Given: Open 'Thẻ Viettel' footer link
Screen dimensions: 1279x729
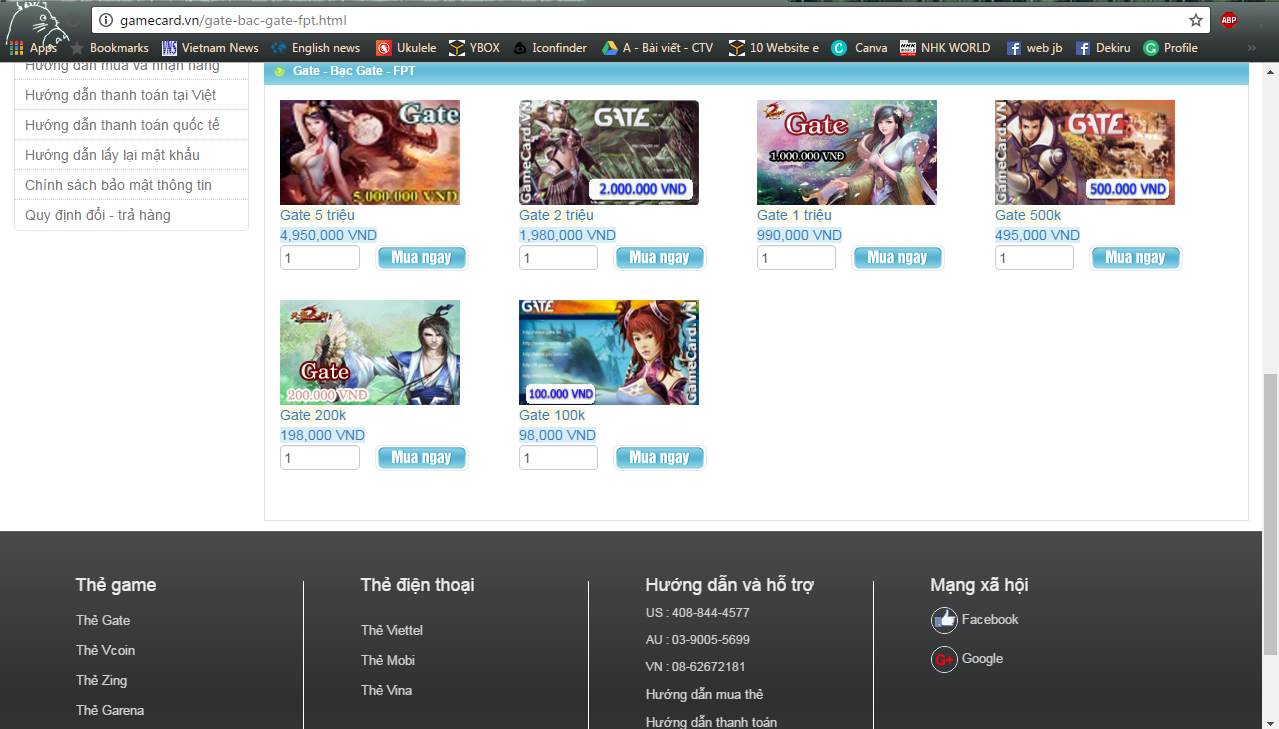Looking at the screenshot, I should (392, 630).
